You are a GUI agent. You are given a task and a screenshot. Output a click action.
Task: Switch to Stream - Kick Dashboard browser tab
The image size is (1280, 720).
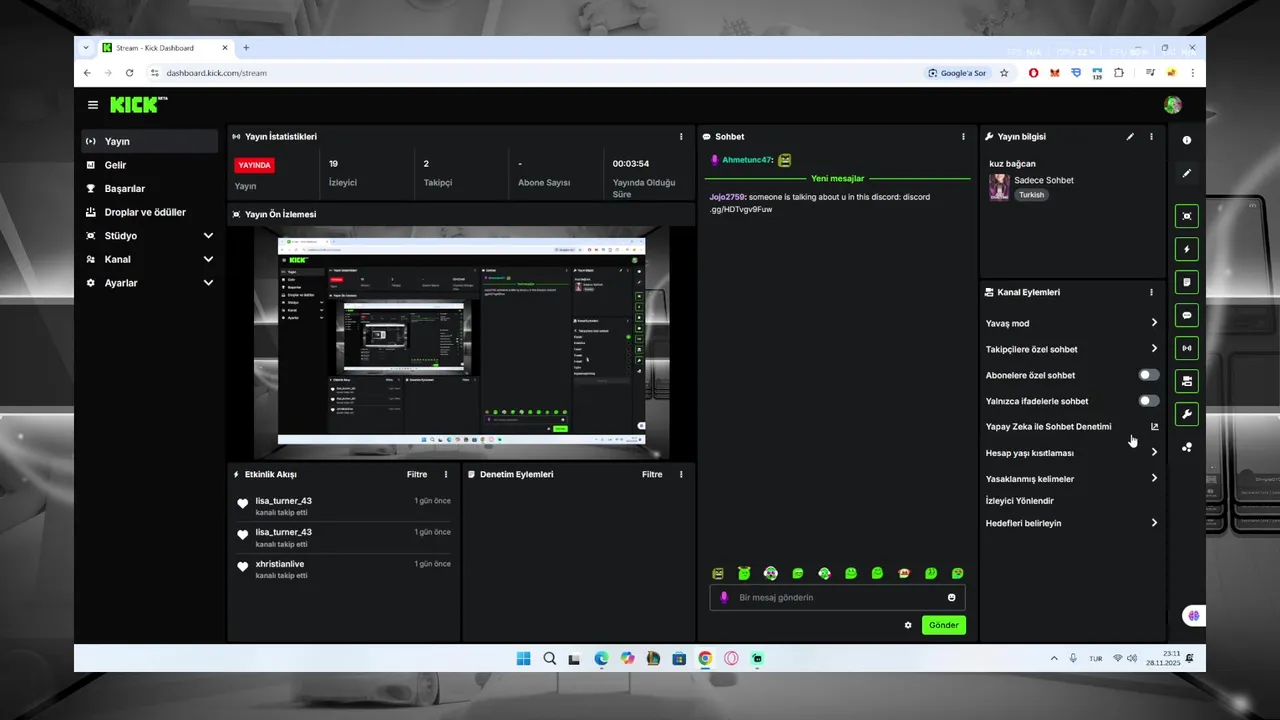click(x=165, y=48)
